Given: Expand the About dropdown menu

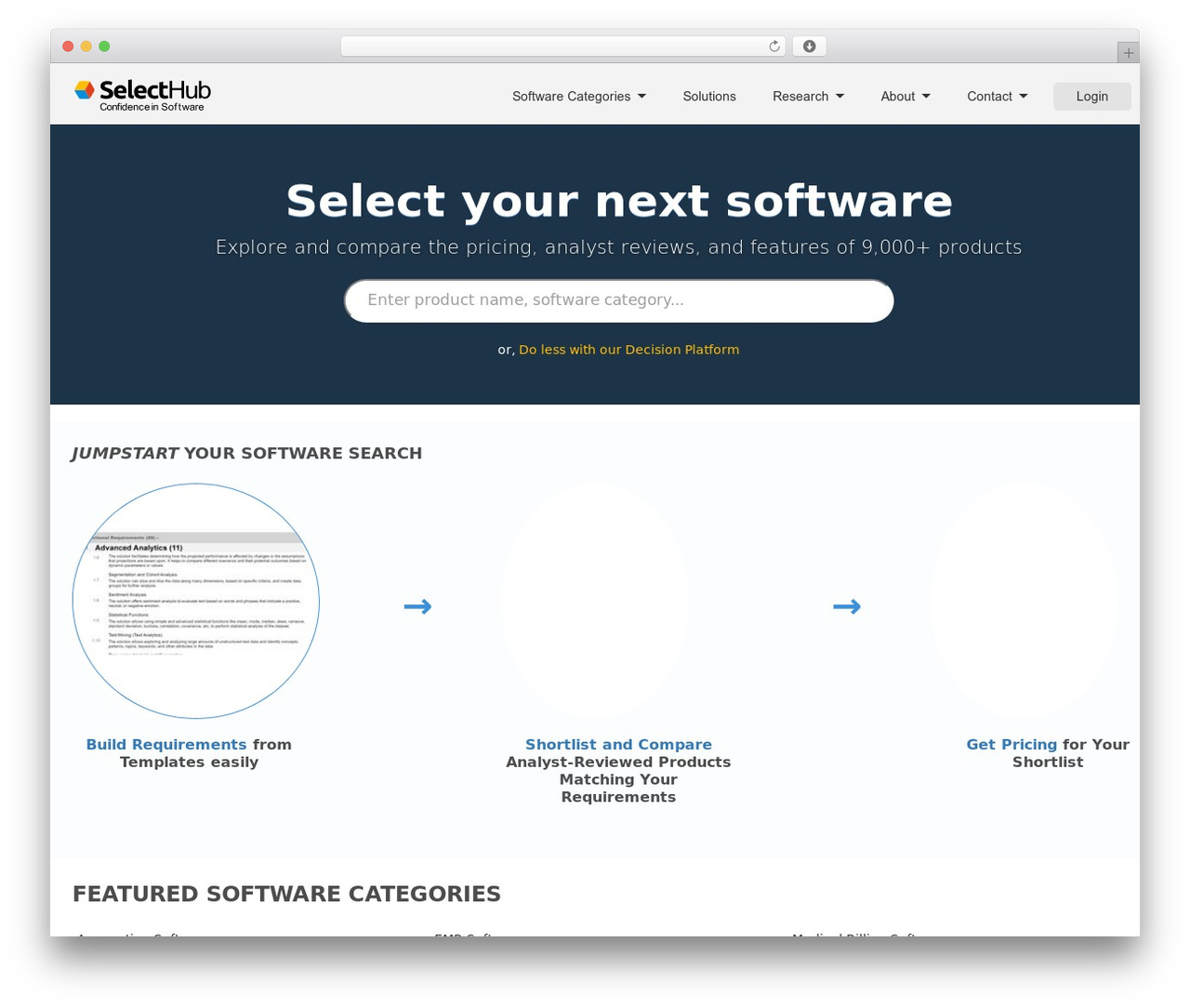Looking at the screenshot, I should (906, 96).
